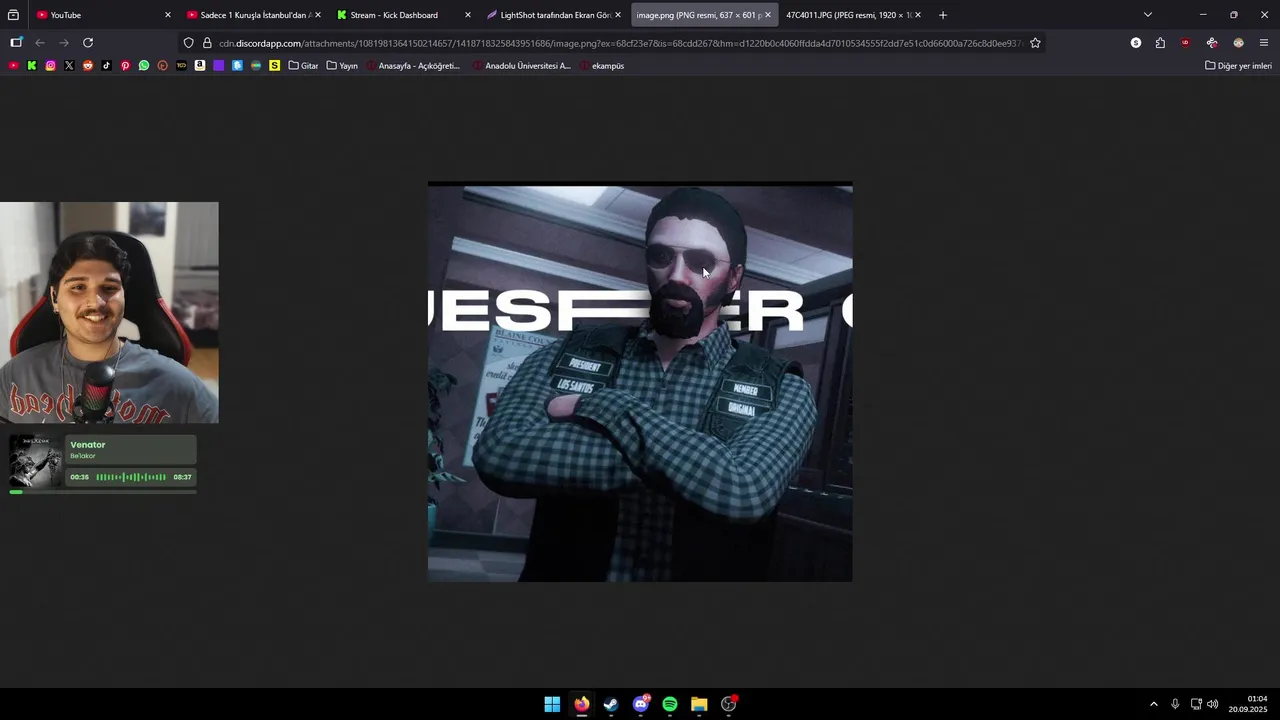This screenshot has height=720, width=1280.
Task: Switch to the YouTube tab
Action: tap(100, 15)
